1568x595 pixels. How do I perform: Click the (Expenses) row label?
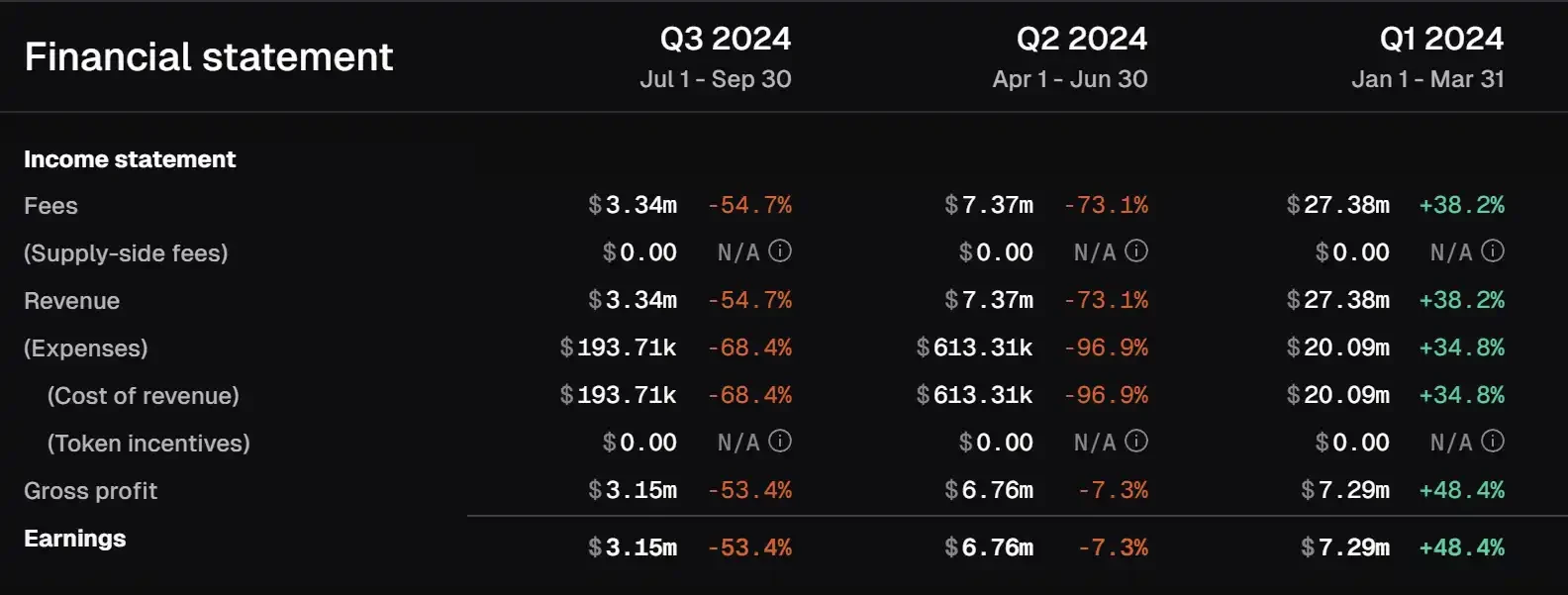[85, 348]
